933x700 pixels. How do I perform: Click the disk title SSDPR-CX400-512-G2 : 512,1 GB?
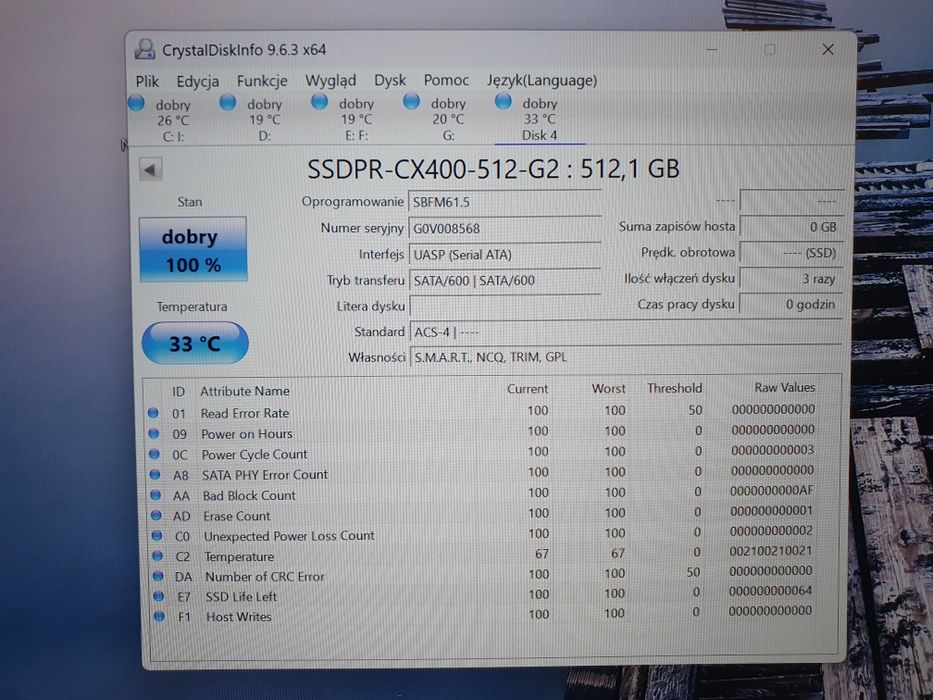click(493, 169)
